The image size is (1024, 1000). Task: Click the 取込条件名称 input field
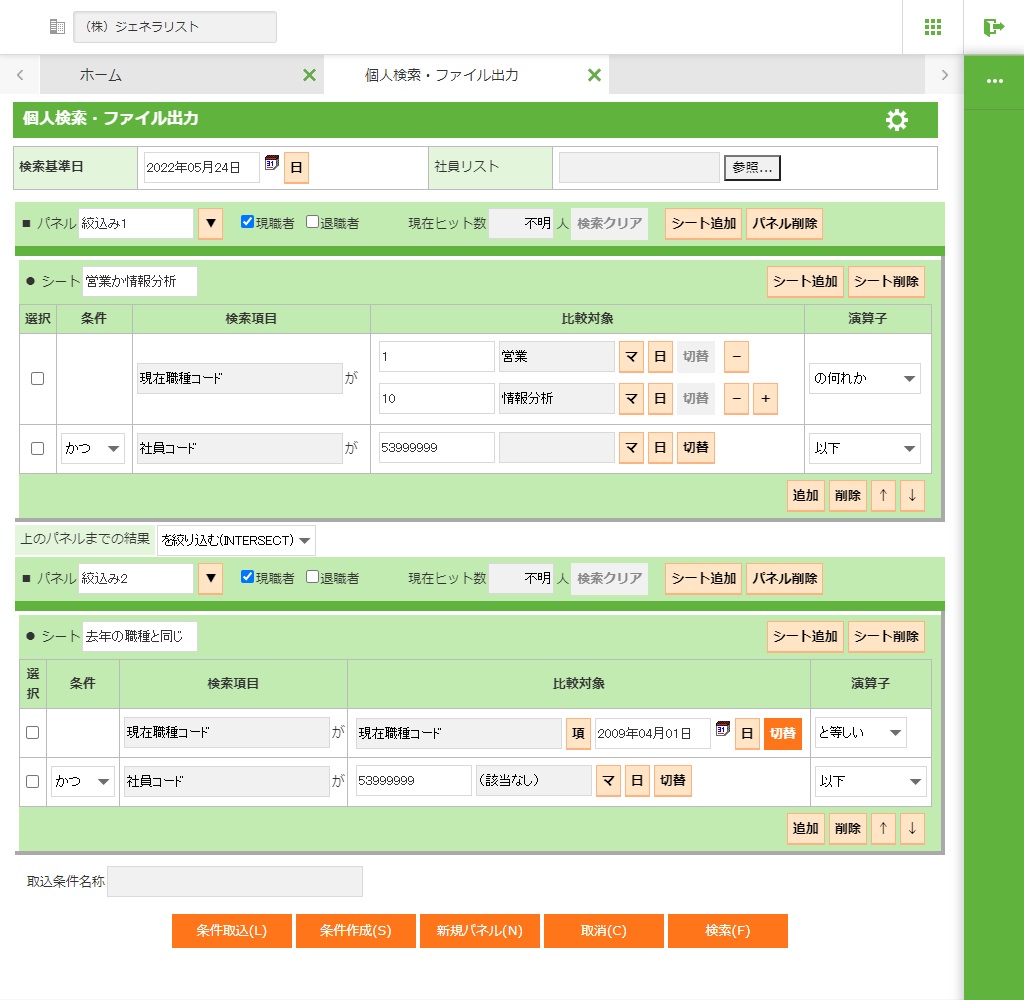(235, 882)
